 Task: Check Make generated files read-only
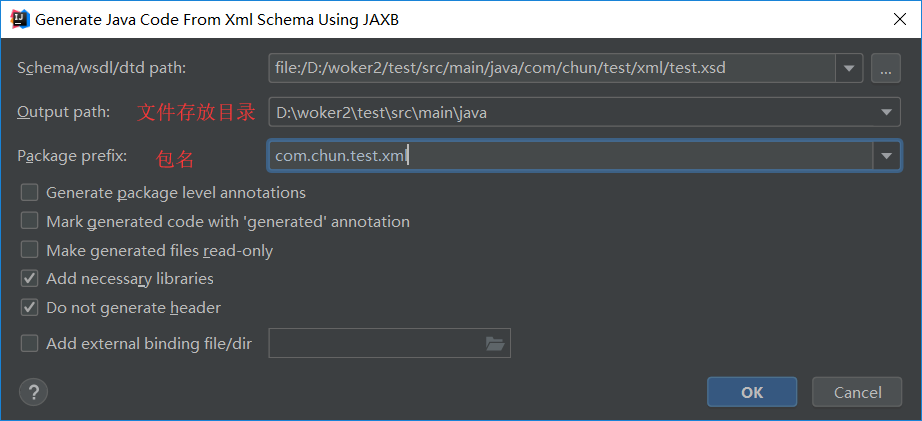click(30, 250)
